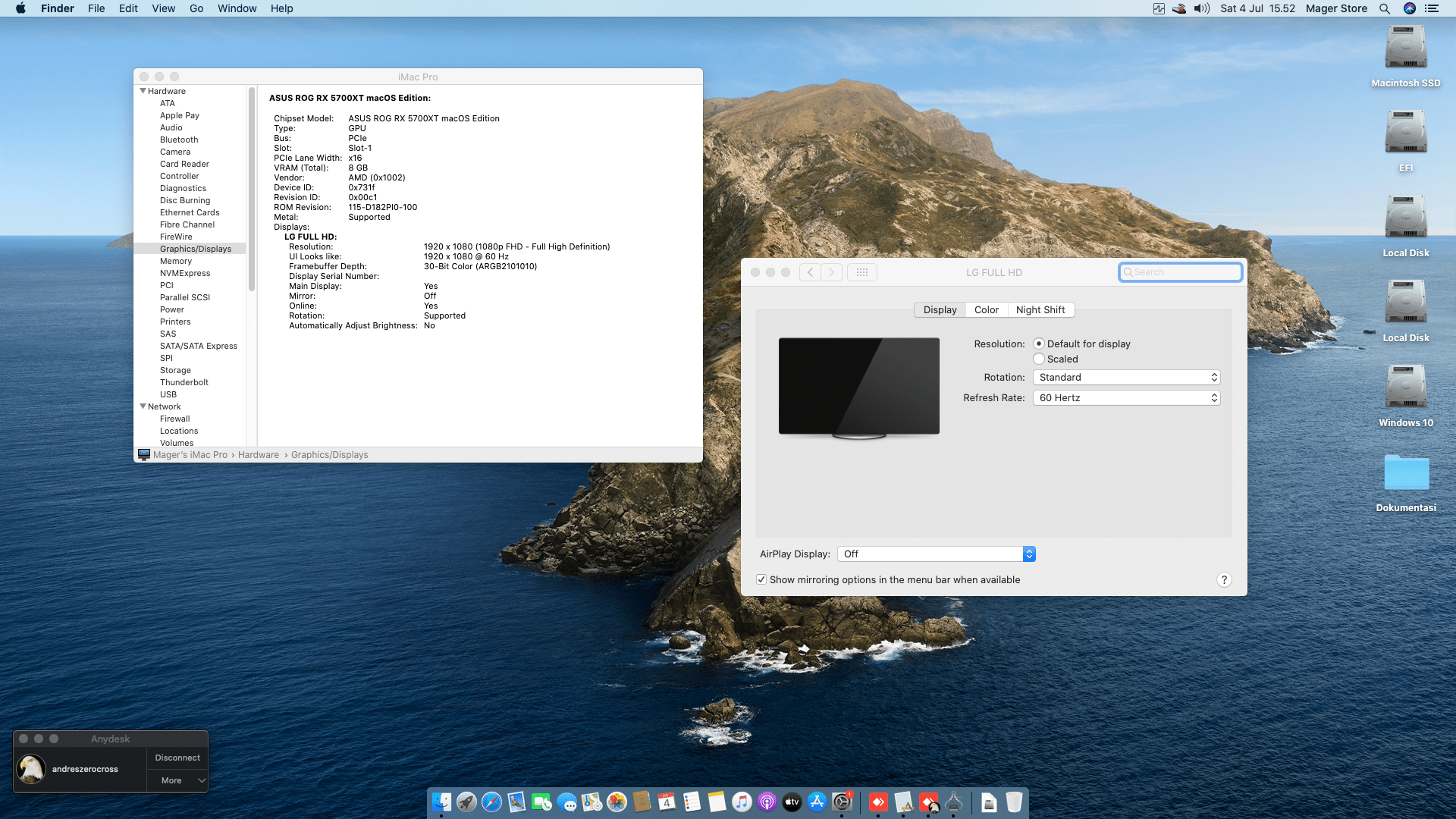Viewport: 1456px width, 819px height.
Task: Open the Refresh Rate dropdown
Action: (1126, 397)
